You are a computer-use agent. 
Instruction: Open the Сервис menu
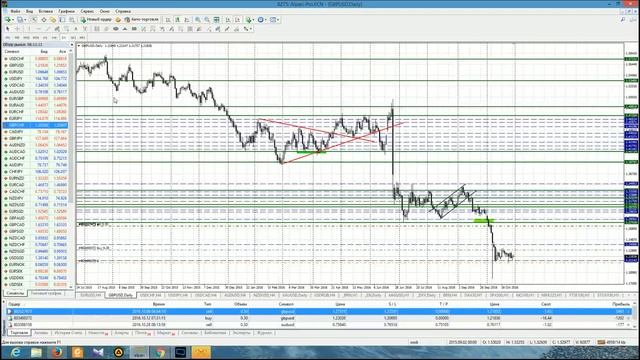[87, 11]
